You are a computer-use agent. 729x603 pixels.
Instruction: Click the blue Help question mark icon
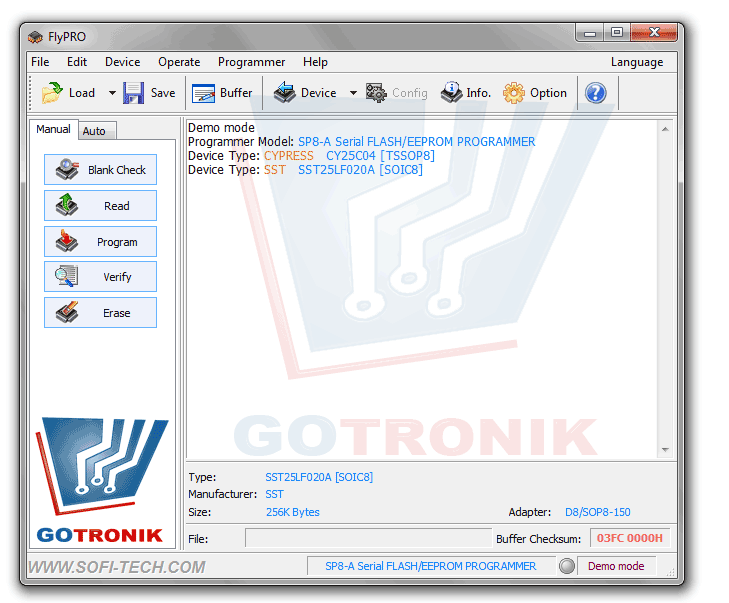coord(596,93)
